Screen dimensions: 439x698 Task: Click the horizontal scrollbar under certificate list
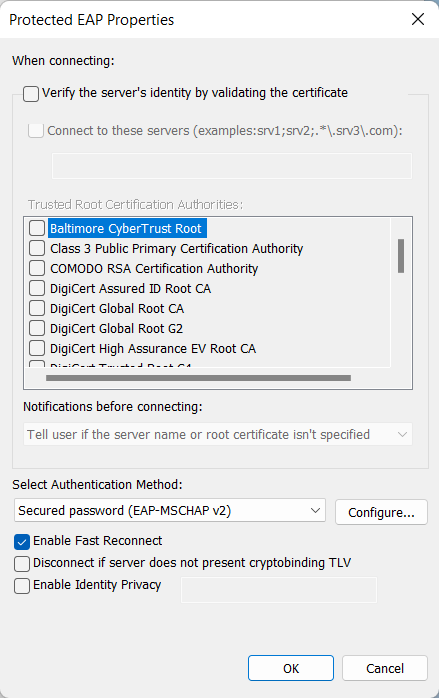point(198,378)
